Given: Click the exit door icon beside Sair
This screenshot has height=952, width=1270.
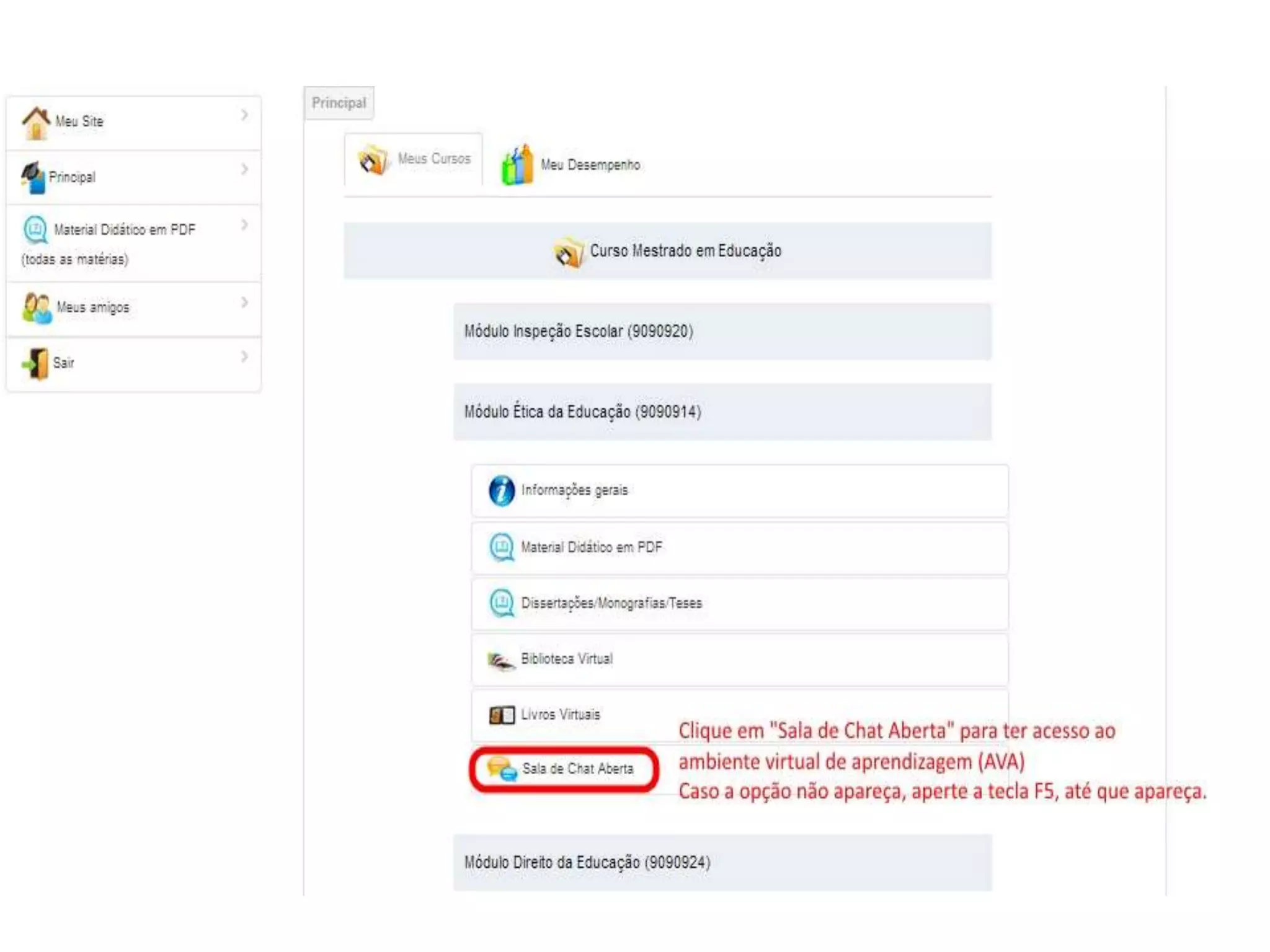Looking at the screenshot, I should coord(35,363).
